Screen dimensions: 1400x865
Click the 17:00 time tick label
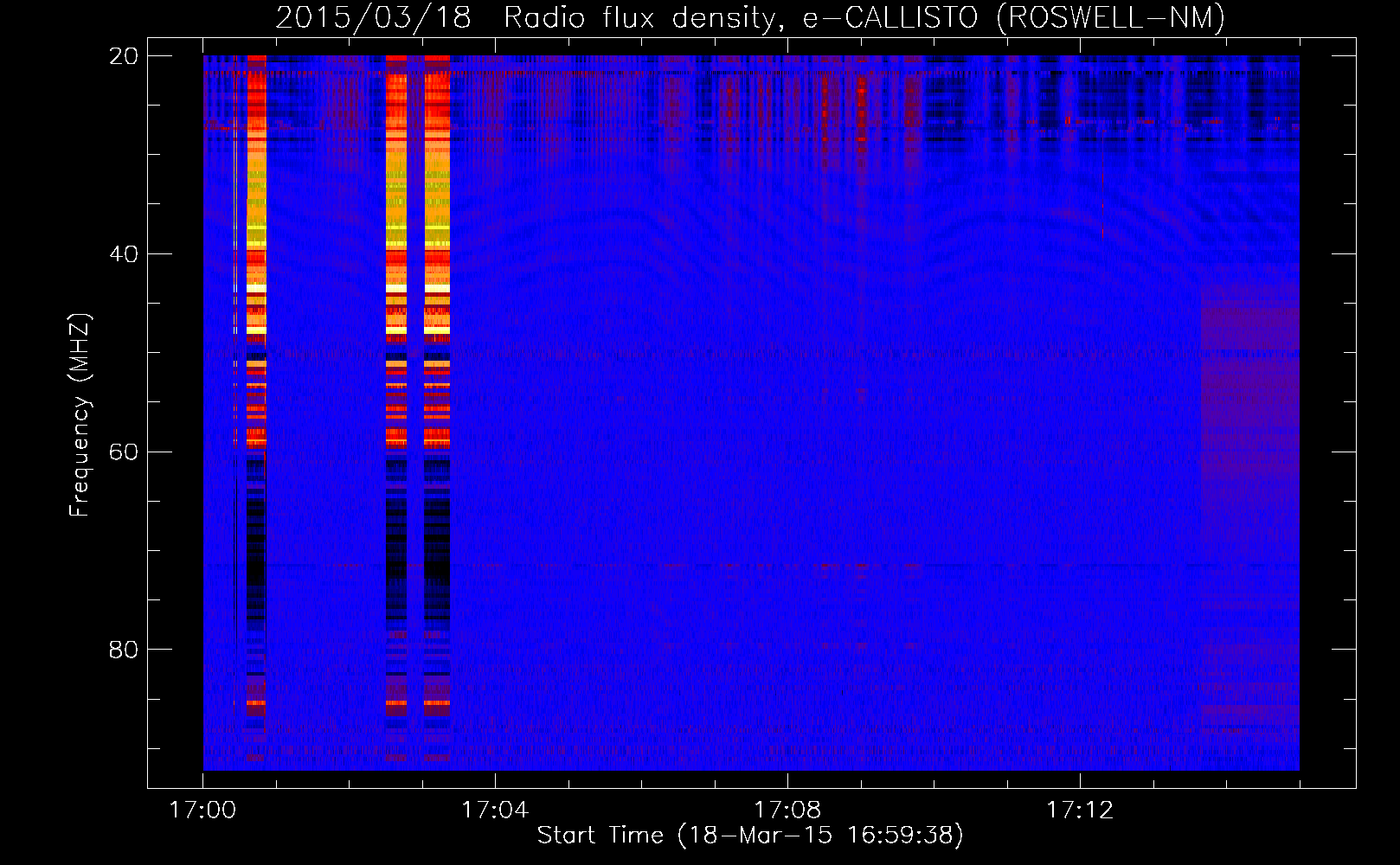202,811
